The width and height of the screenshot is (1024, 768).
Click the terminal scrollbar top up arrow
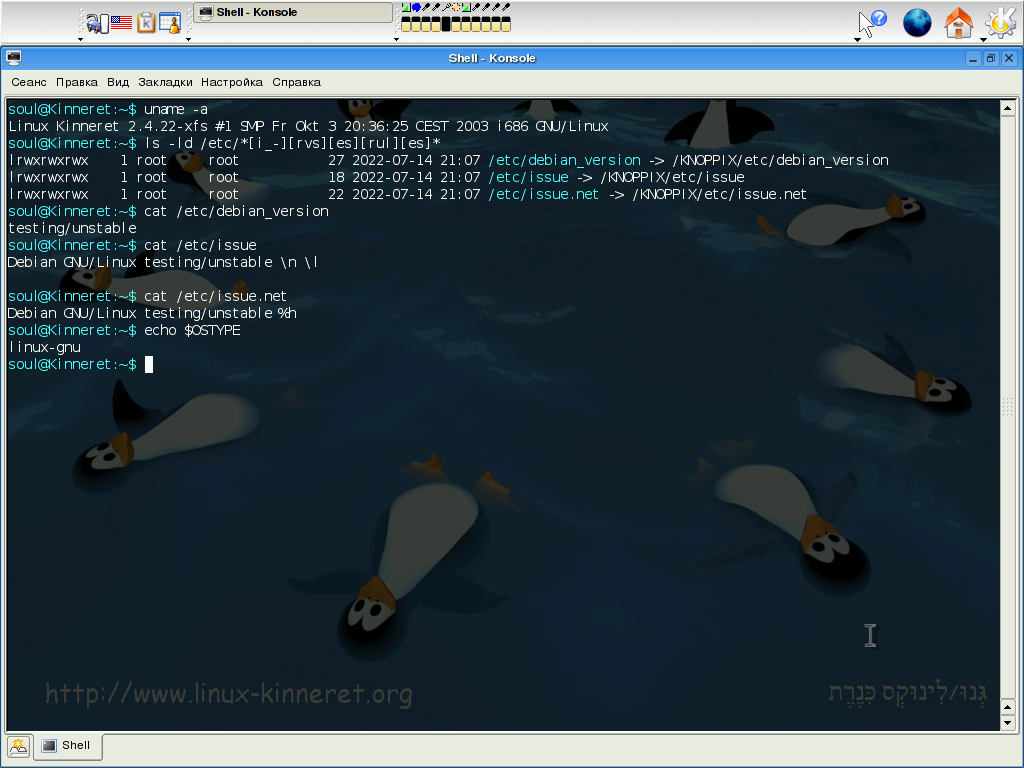(x=1007, y=108)
